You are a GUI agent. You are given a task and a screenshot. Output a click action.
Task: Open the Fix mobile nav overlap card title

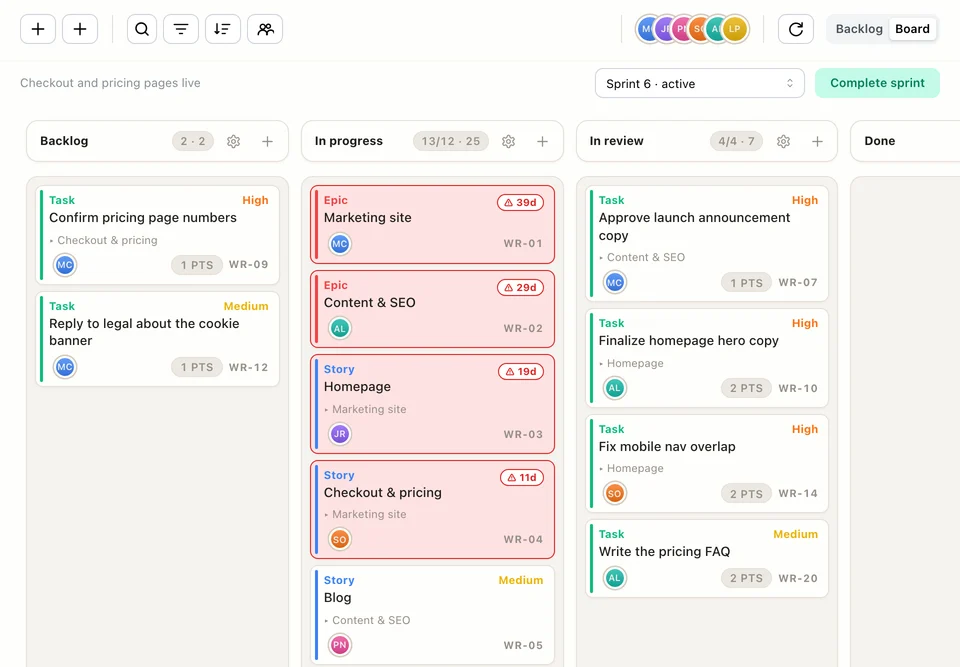(x=667, y=447)
